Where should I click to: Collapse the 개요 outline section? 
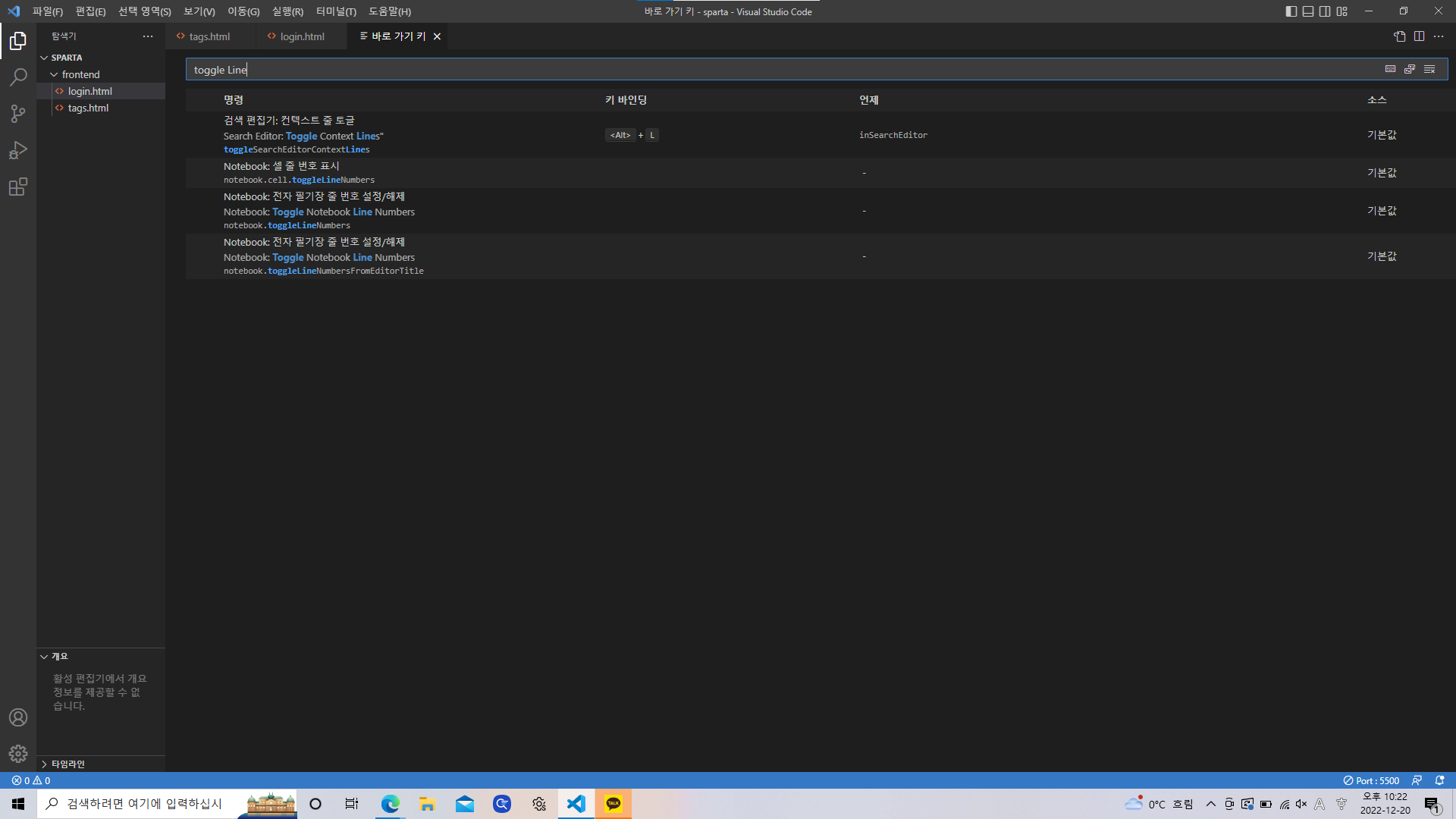pyautogui.click(x=101, y=657)
